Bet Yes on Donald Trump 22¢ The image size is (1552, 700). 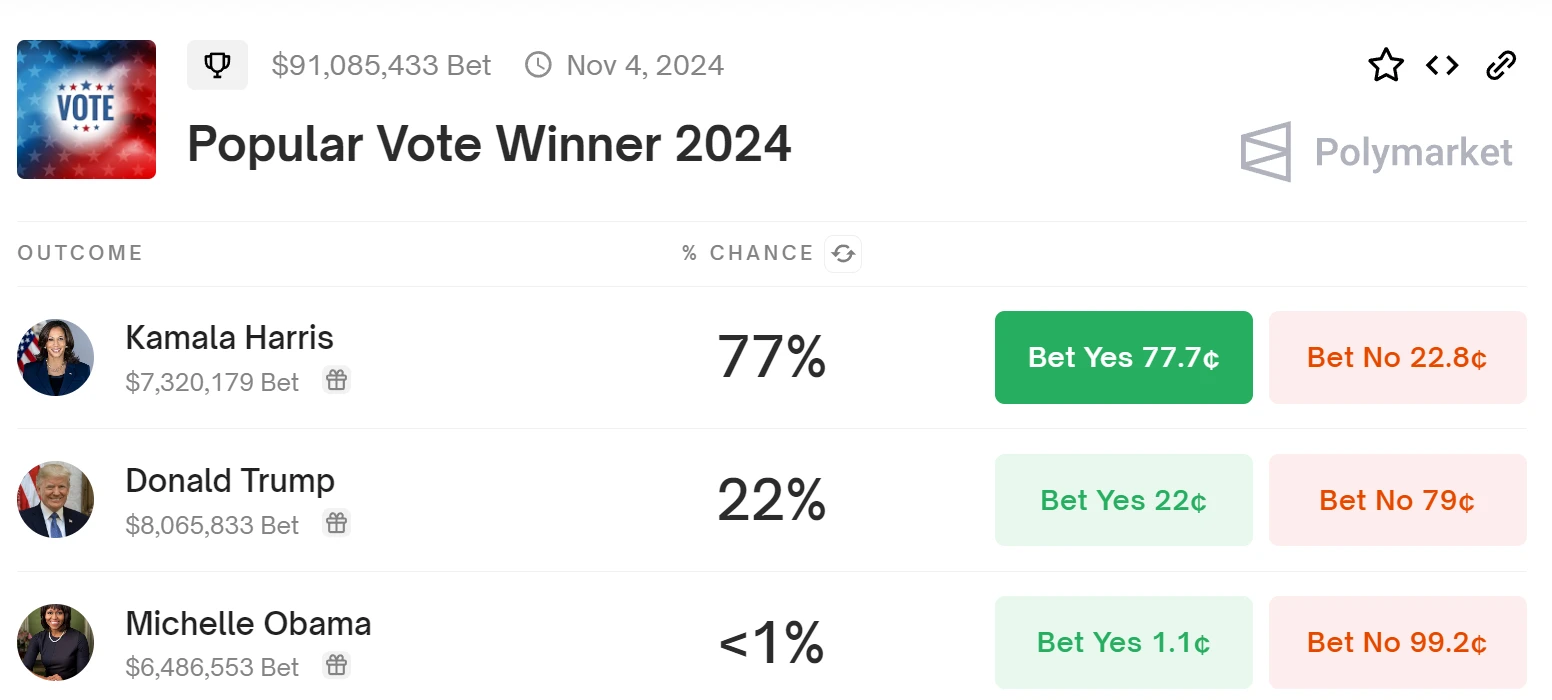[x=1123, y=500]
